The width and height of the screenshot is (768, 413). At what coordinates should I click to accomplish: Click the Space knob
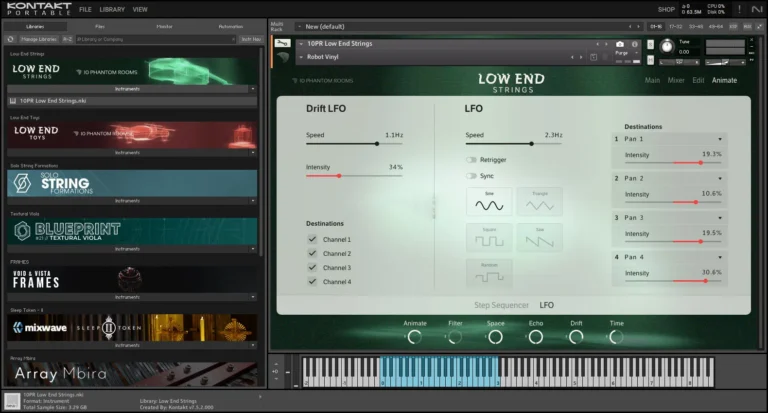(496, 337)
